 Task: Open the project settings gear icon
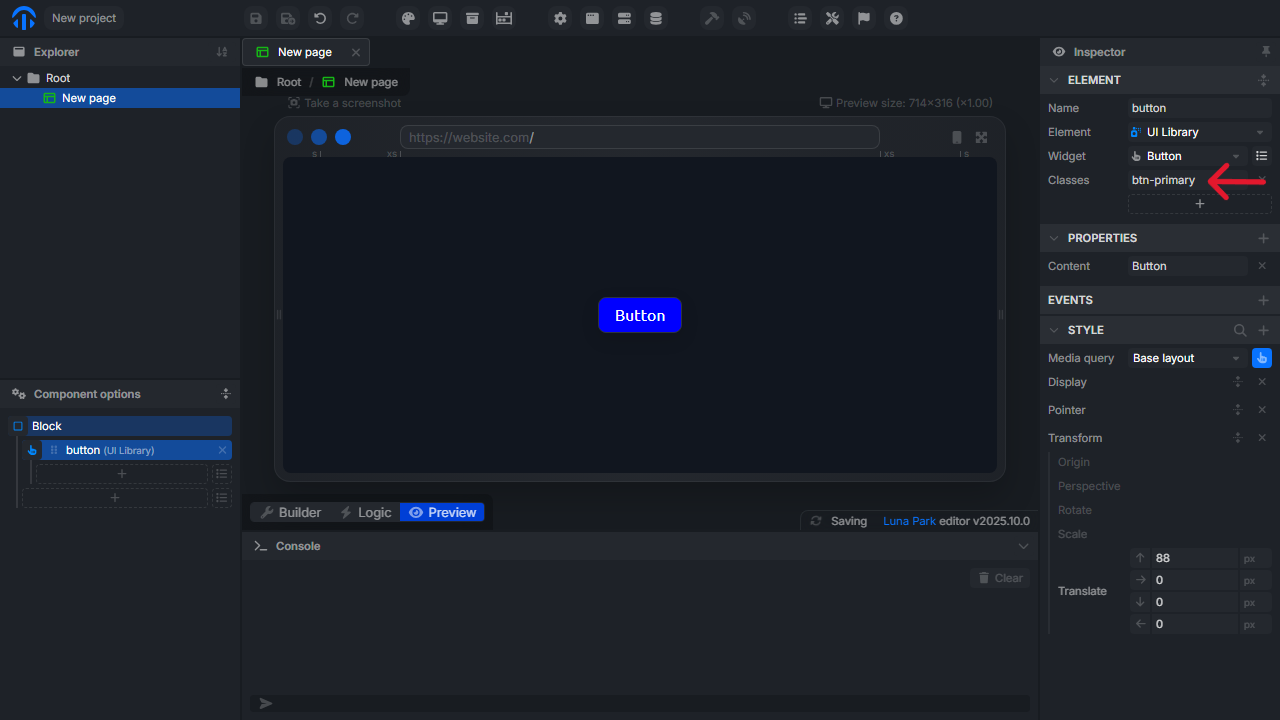coord(560,18)
